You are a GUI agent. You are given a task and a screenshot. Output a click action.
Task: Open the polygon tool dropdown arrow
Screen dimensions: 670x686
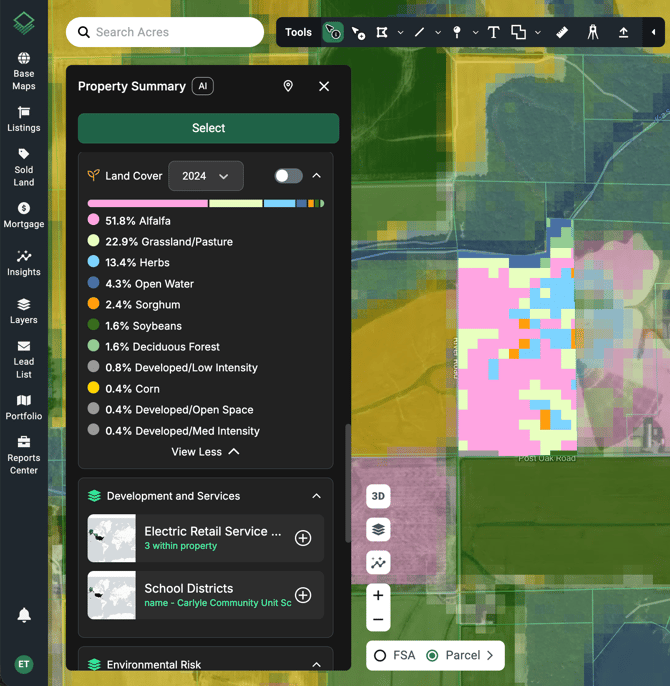pos(400,32)
